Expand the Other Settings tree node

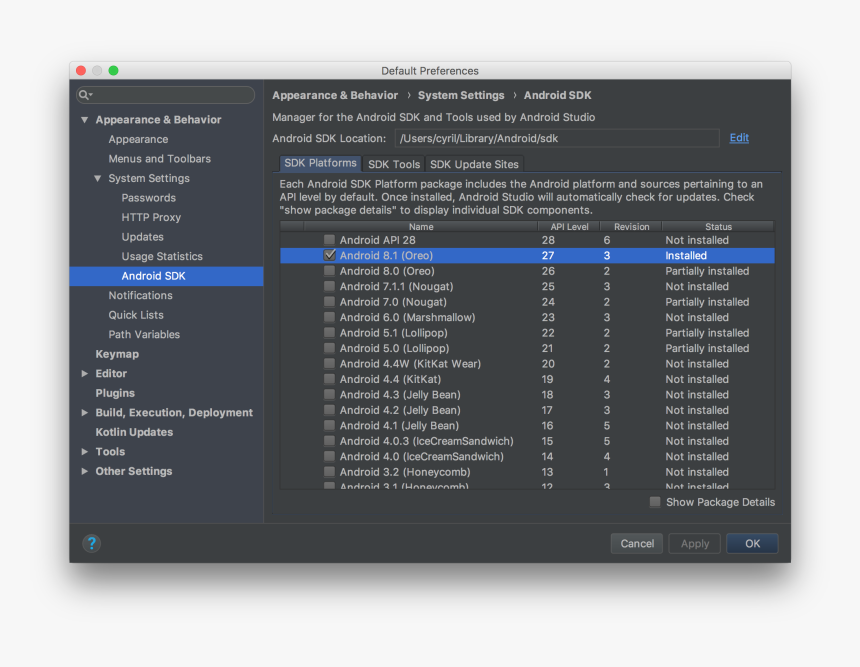(84, 471)
